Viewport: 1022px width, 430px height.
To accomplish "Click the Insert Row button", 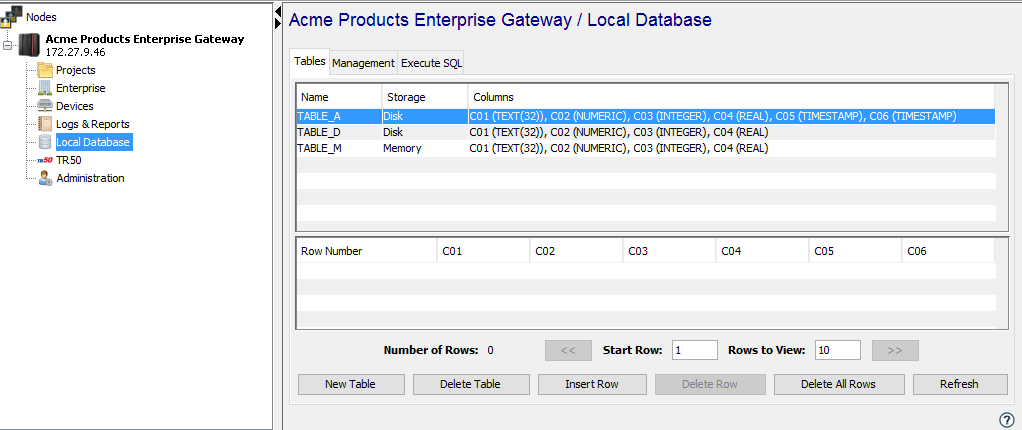I will point(592,384).
